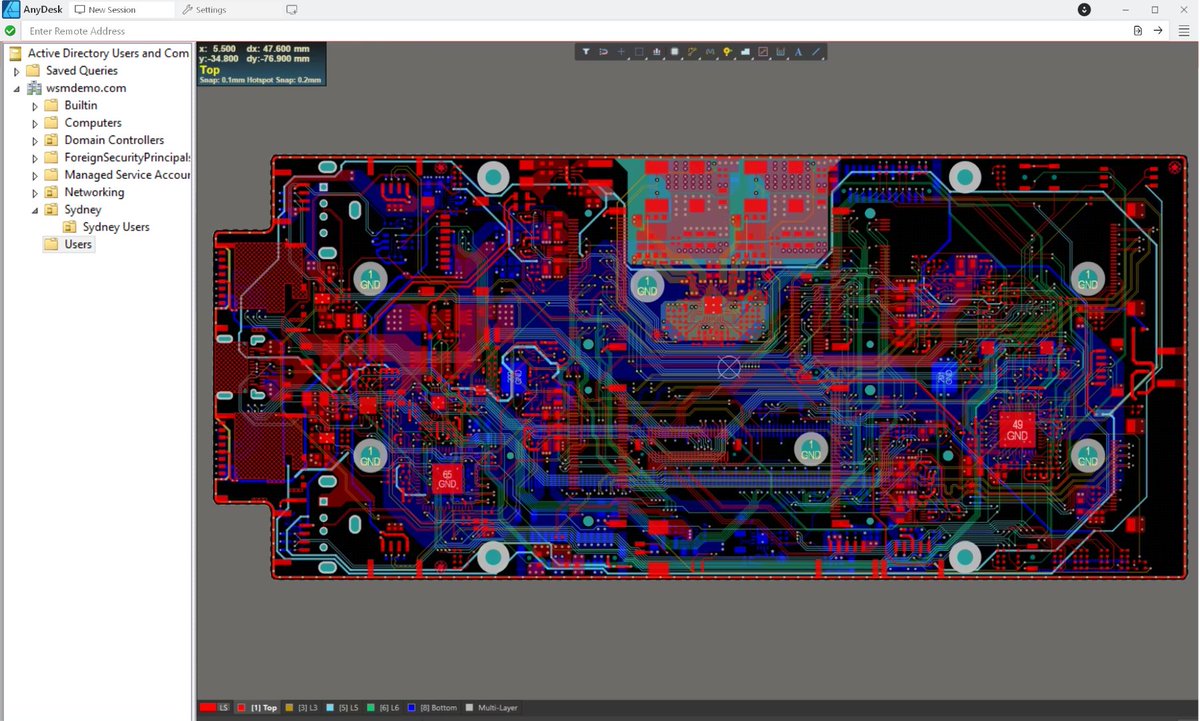The image size is (1200, 721).
Task: Open the AnyDesk Settings tab
Action: pos(204,10)
